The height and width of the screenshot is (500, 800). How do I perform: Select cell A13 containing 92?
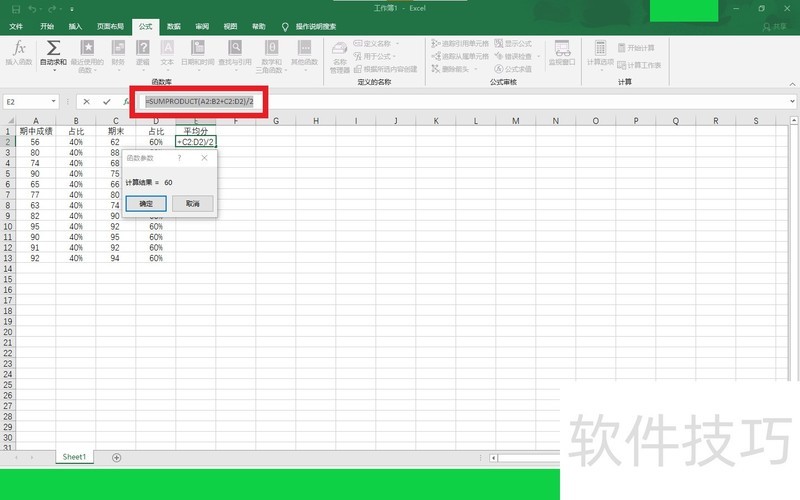(x=36, y=258)
